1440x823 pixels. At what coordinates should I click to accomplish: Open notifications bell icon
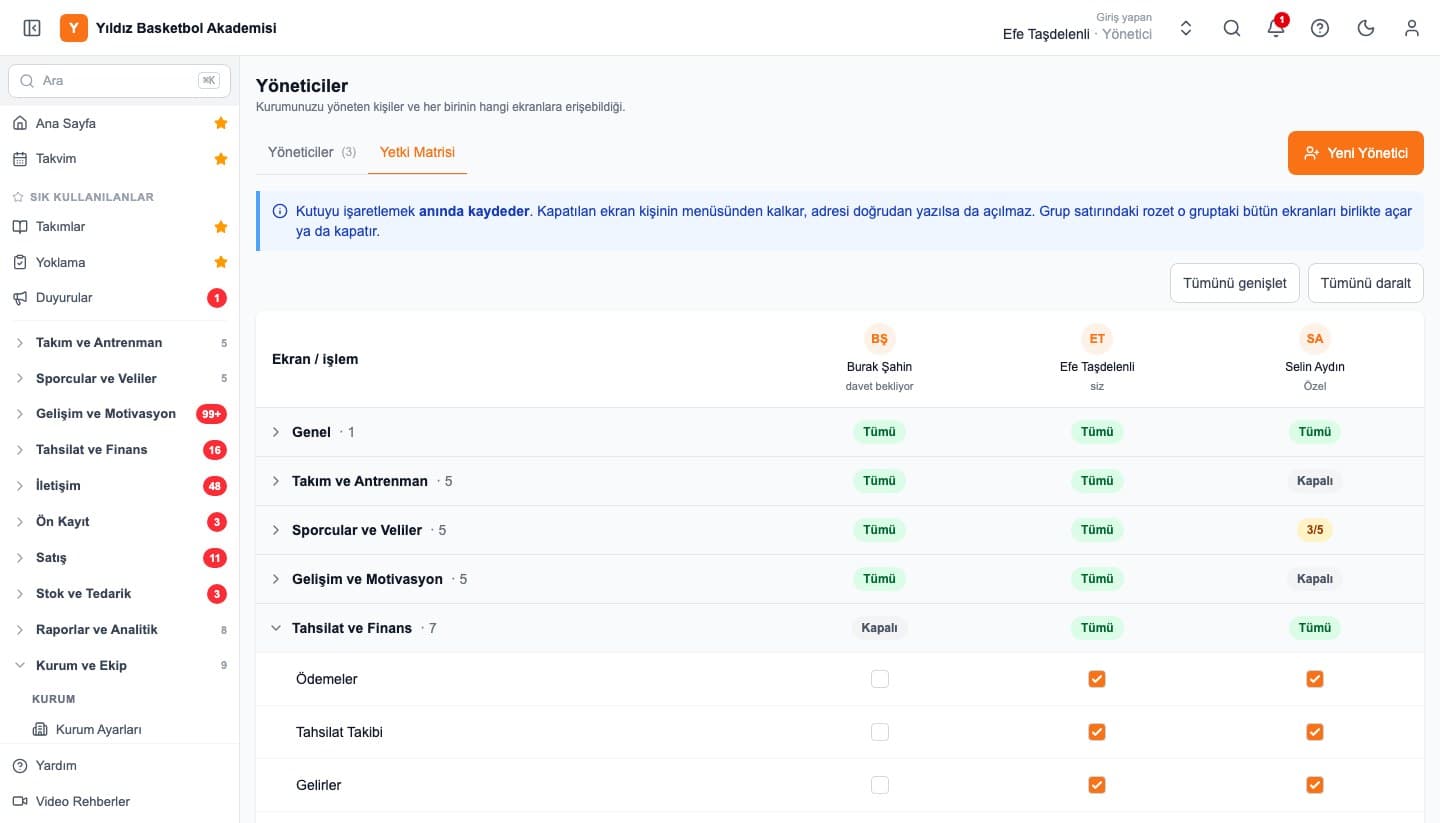pyautogui.click(x=1276, y=28)
